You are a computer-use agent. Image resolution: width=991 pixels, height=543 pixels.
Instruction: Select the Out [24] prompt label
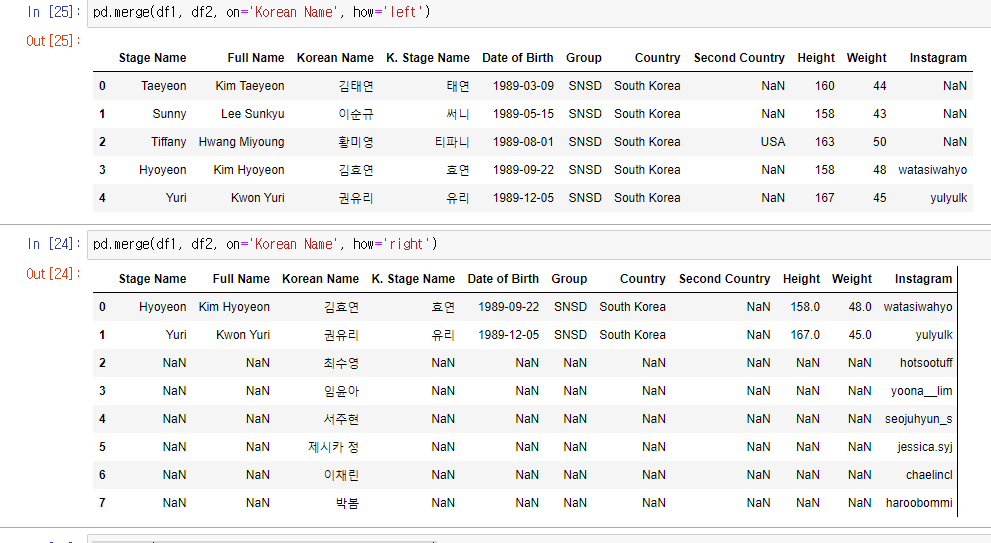tap(54, 274)
